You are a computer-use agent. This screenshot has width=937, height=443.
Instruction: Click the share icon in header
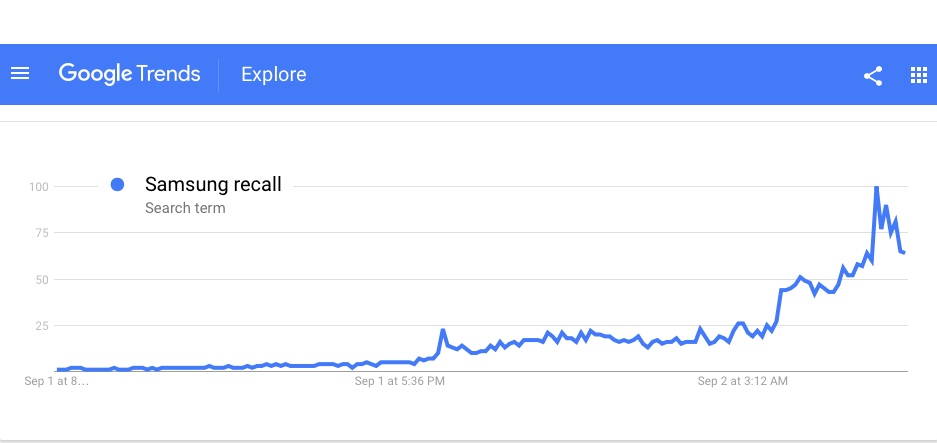[x=873, y=76]
